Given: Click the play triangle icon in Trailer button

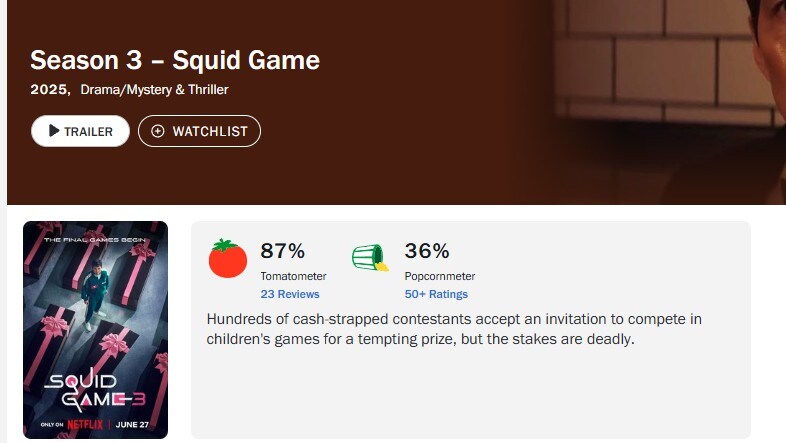Looking at the screenshot, I should [x=54, y=131].
